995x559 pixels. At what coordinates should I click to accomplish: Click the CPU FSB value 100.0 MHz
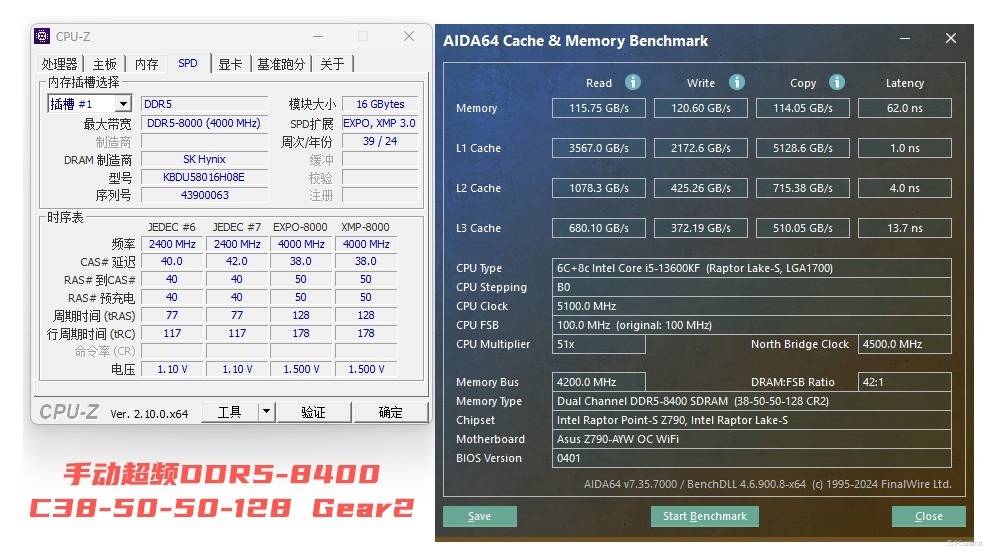click(751, 325)
